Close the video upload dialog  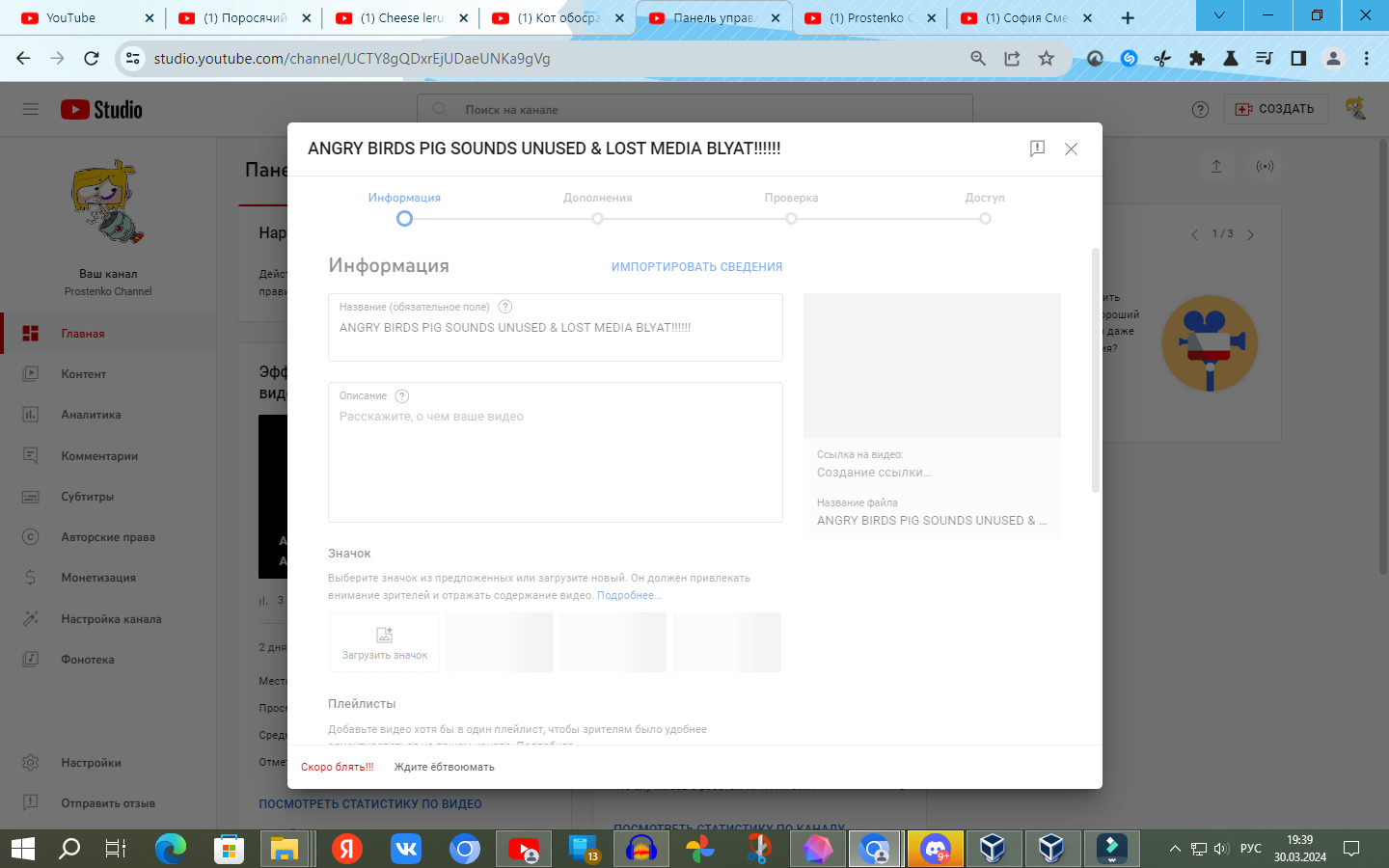tap(1071, 149)
